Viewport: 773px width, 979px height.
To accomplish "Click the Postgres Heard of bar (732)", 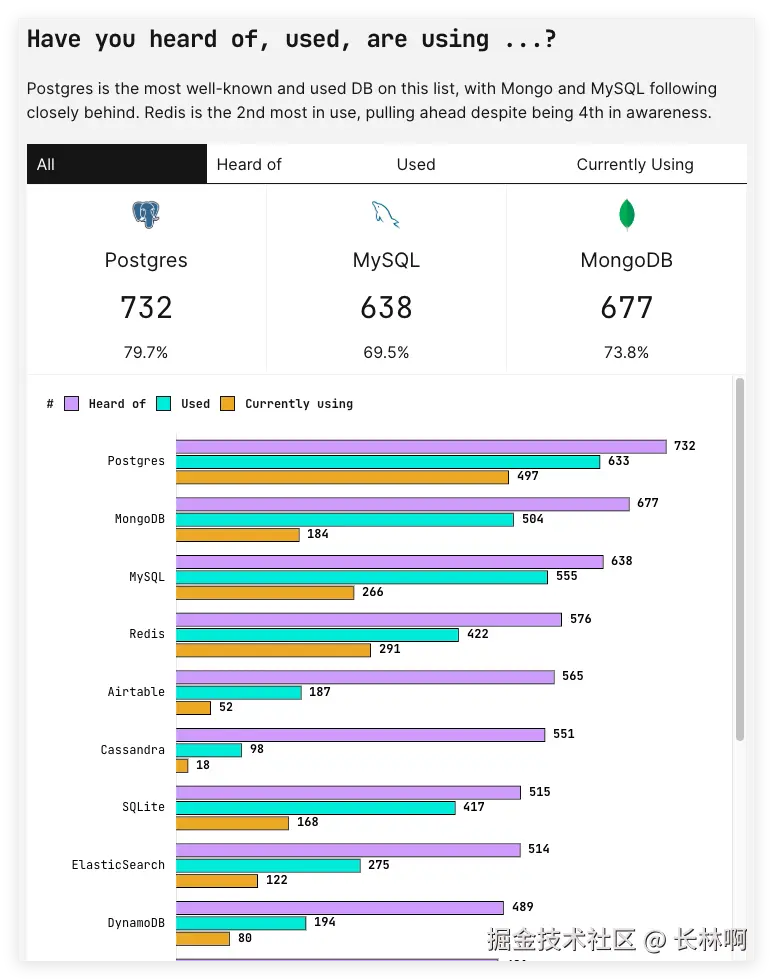I will point(421,446).
